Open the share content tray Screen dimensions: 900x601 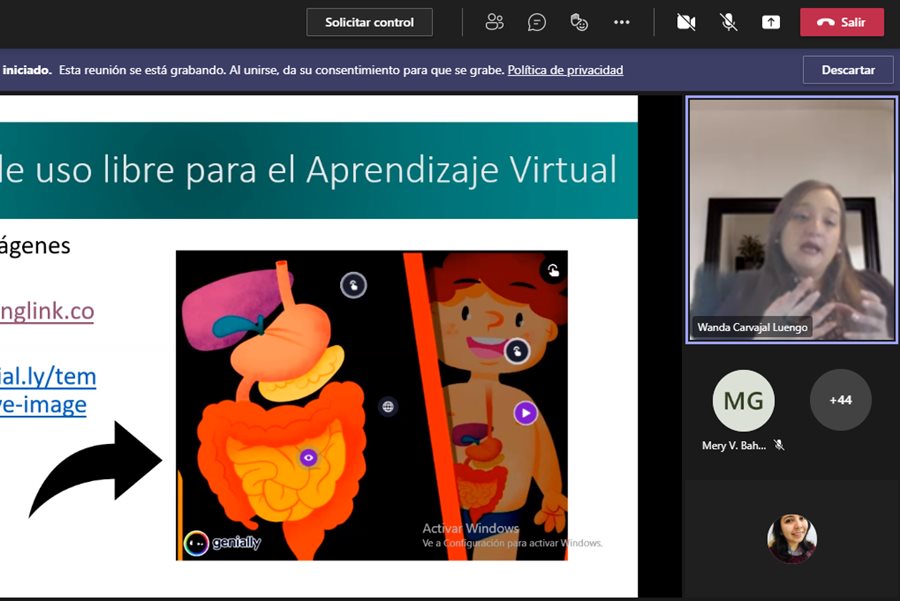click(x=771, y=22)
